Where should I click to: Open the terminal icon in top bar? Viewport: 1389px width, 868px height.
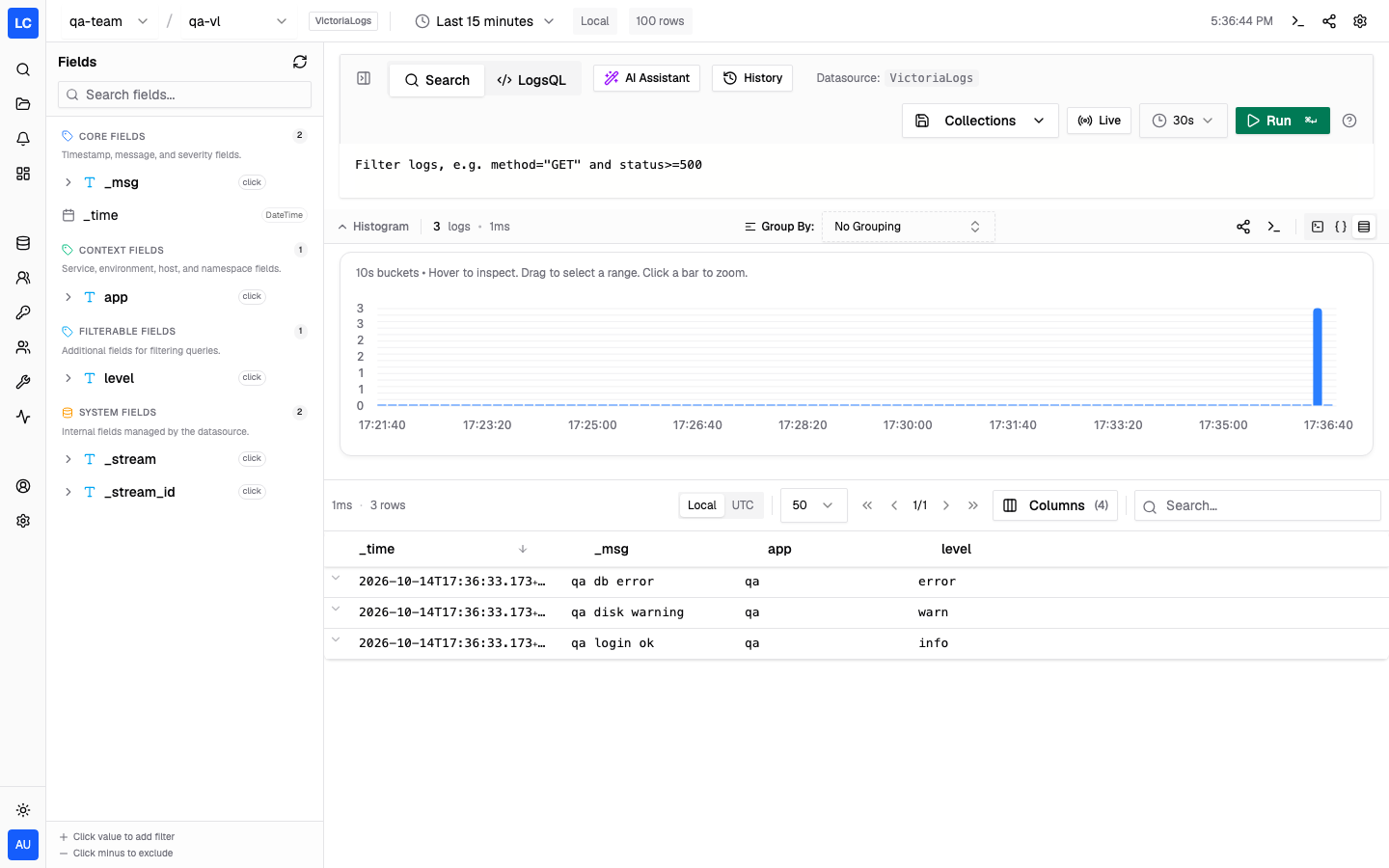(x=1298, y=21)
